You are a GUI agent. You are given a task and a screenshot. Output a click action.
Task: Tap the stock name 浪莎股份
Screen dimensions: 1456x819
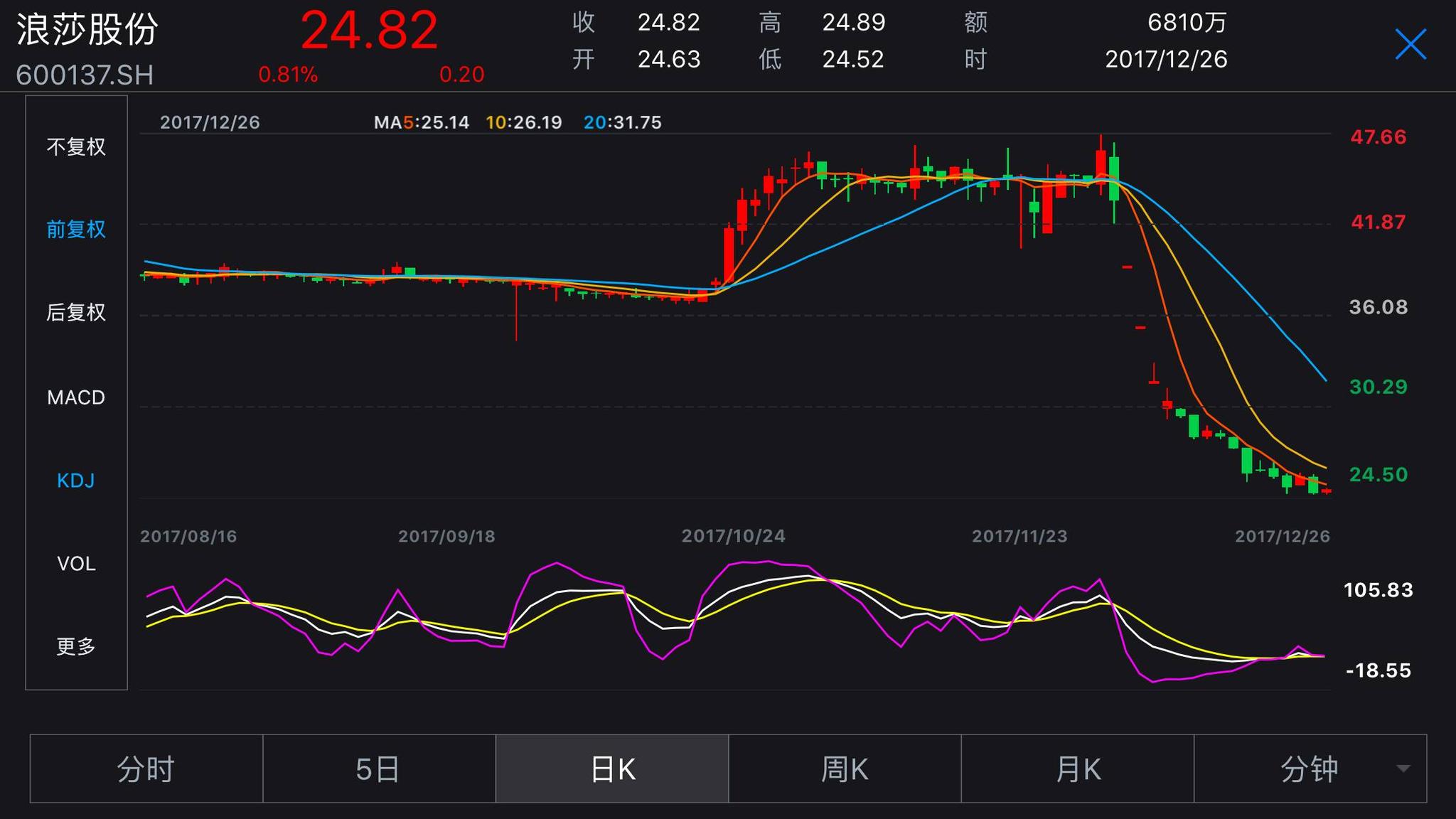click(87, 30)
